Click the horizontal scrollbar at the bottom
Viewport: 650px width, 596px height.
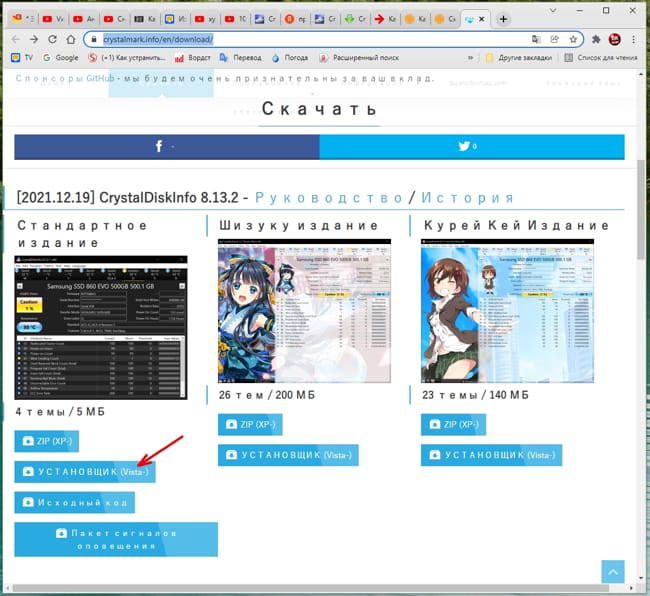coord(311,588)
